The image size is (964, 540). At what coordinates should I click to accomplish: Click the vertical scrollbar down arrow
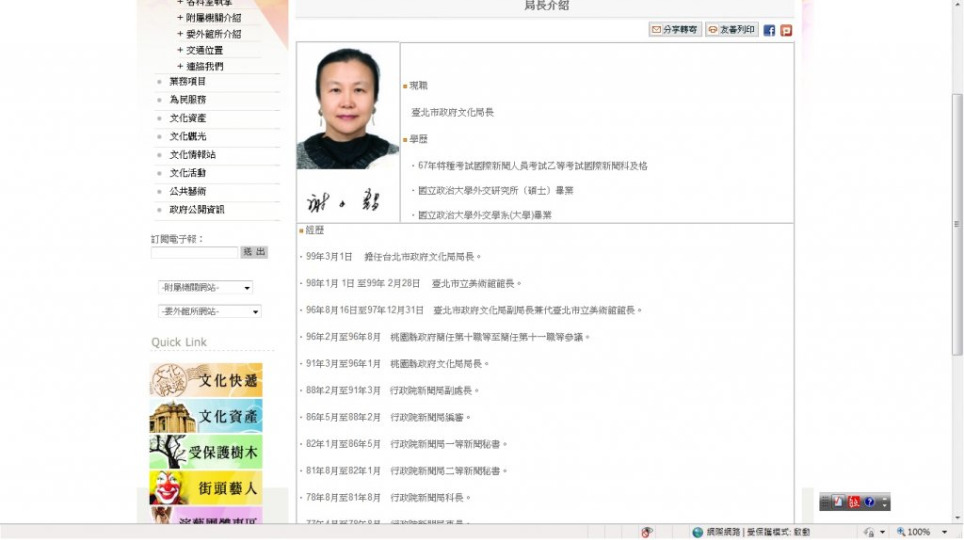click(x=957, y=516)
